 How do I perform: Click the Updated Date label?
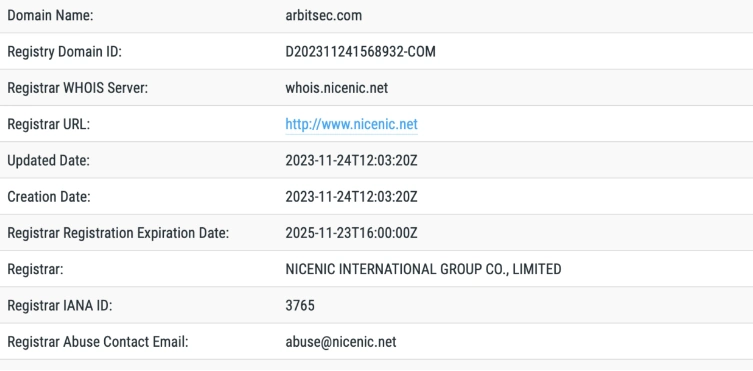[x=49, y=161]
